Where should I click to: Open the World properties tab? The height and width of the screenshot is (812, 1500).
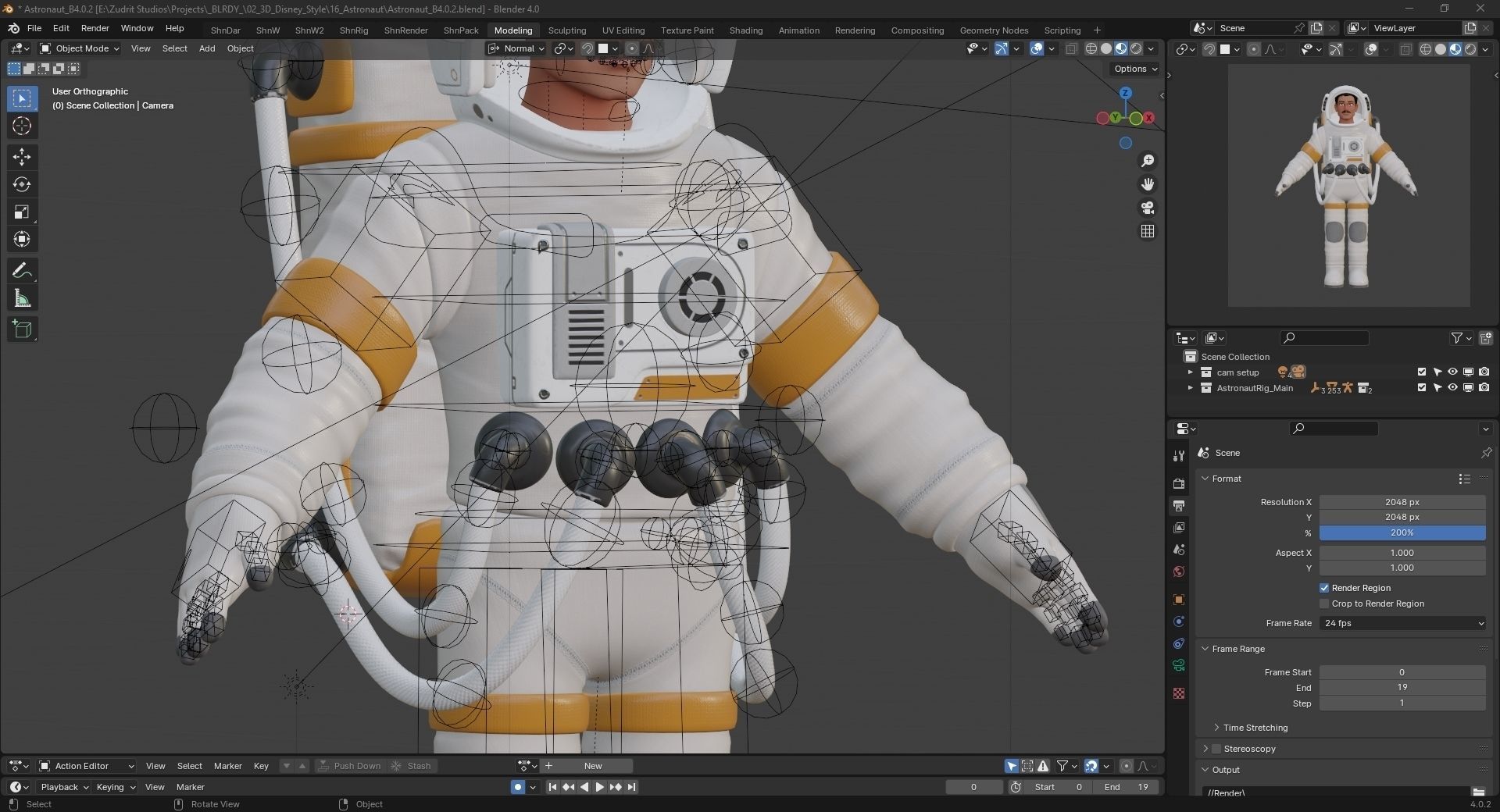[x=1179, y=572]
